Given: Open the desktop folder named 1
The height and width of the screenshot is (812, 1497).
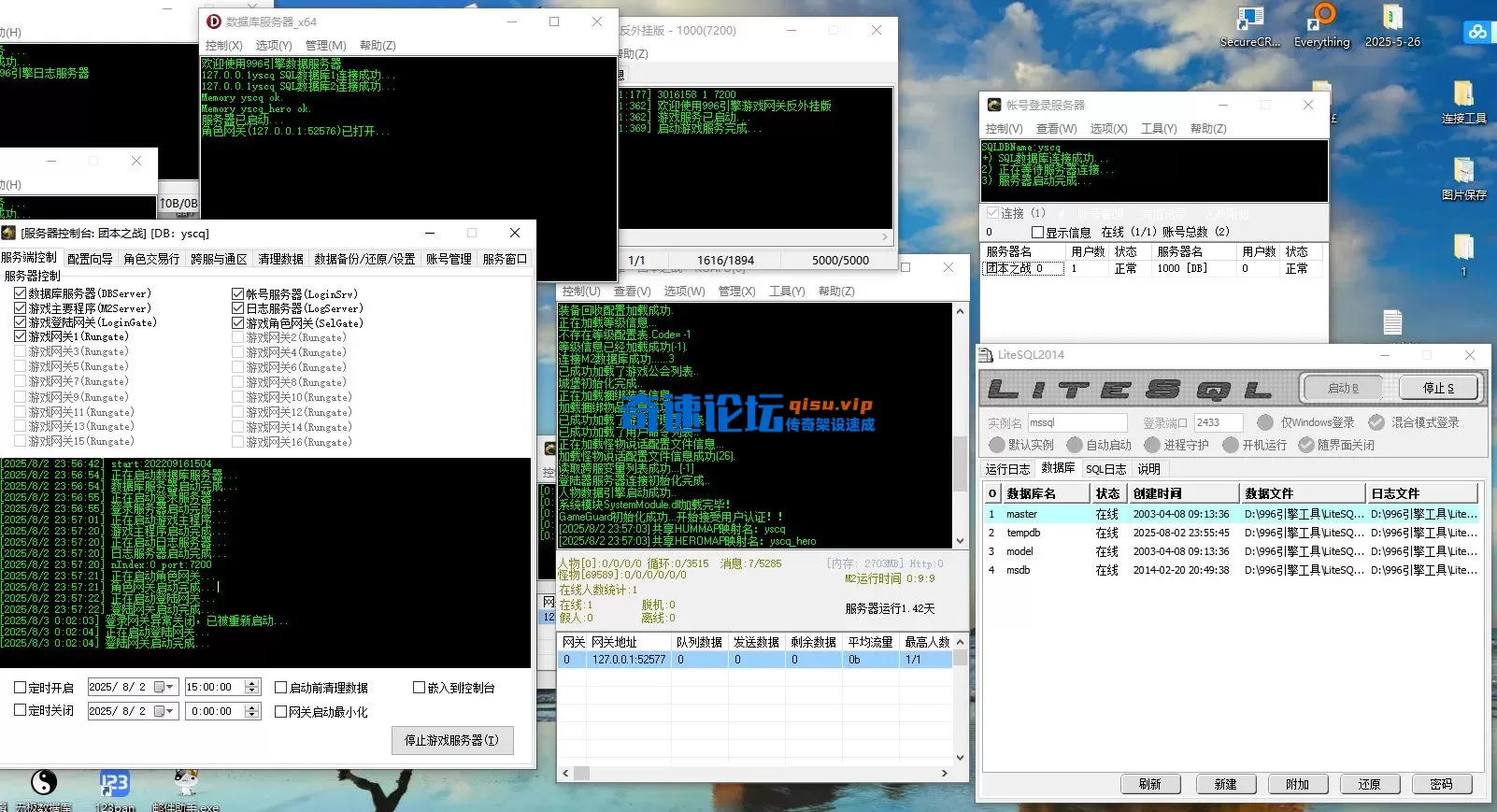Looking at the screenshot, I should pos(1463,254).
